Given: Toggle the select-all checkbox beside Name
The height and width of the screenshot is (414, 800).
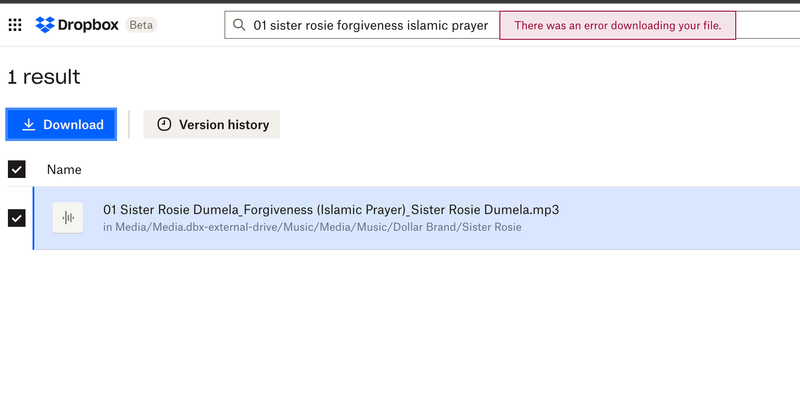Looking at the screenshot, I should tap(16, 169).
